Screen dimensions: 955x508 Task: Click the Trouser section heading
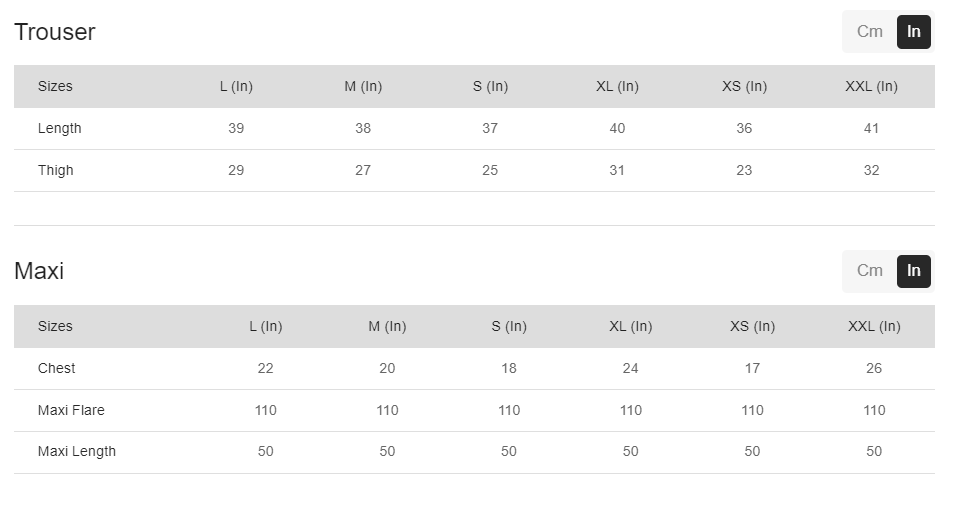click(x=55, y=32)
